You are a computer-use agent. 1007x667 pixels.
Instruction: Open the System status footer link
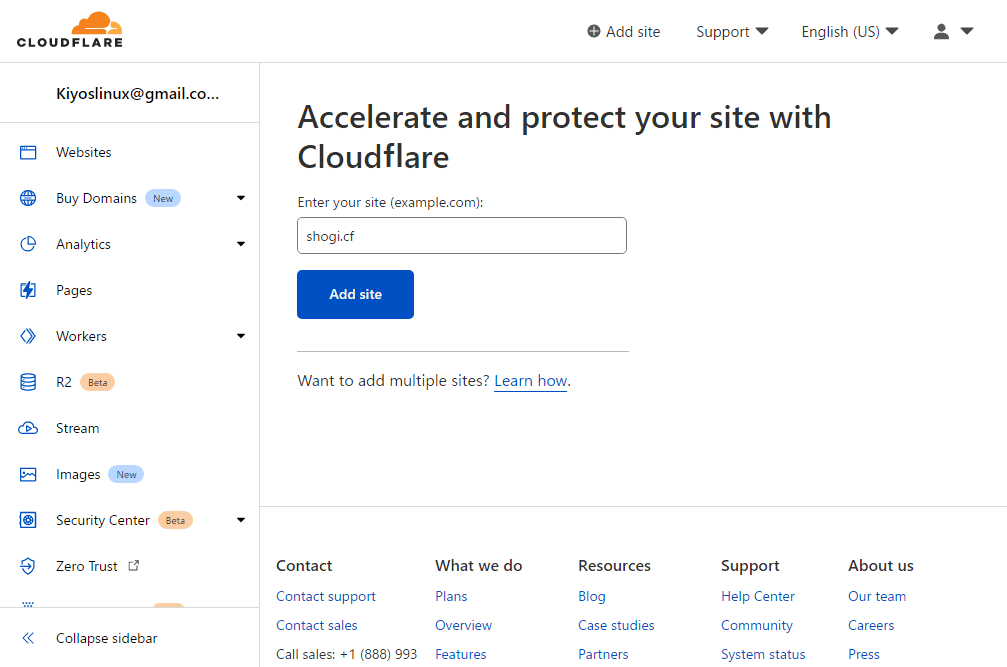tap(763, 654)
